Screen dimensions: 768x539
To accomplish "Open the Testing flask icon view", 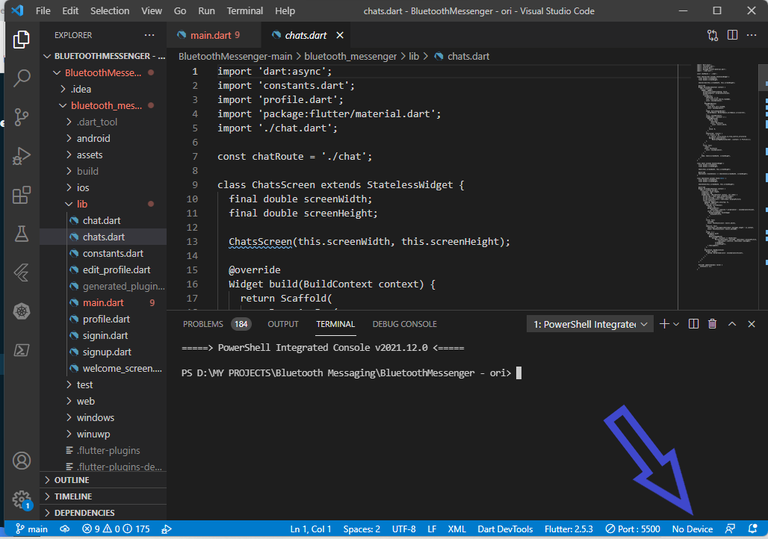I will (21, 234).
